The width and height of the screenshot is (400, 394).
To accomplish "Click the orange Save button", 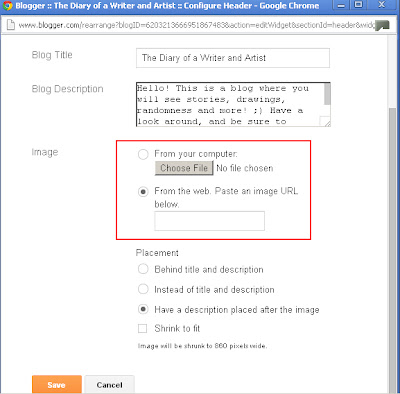I will pos(57,385).
